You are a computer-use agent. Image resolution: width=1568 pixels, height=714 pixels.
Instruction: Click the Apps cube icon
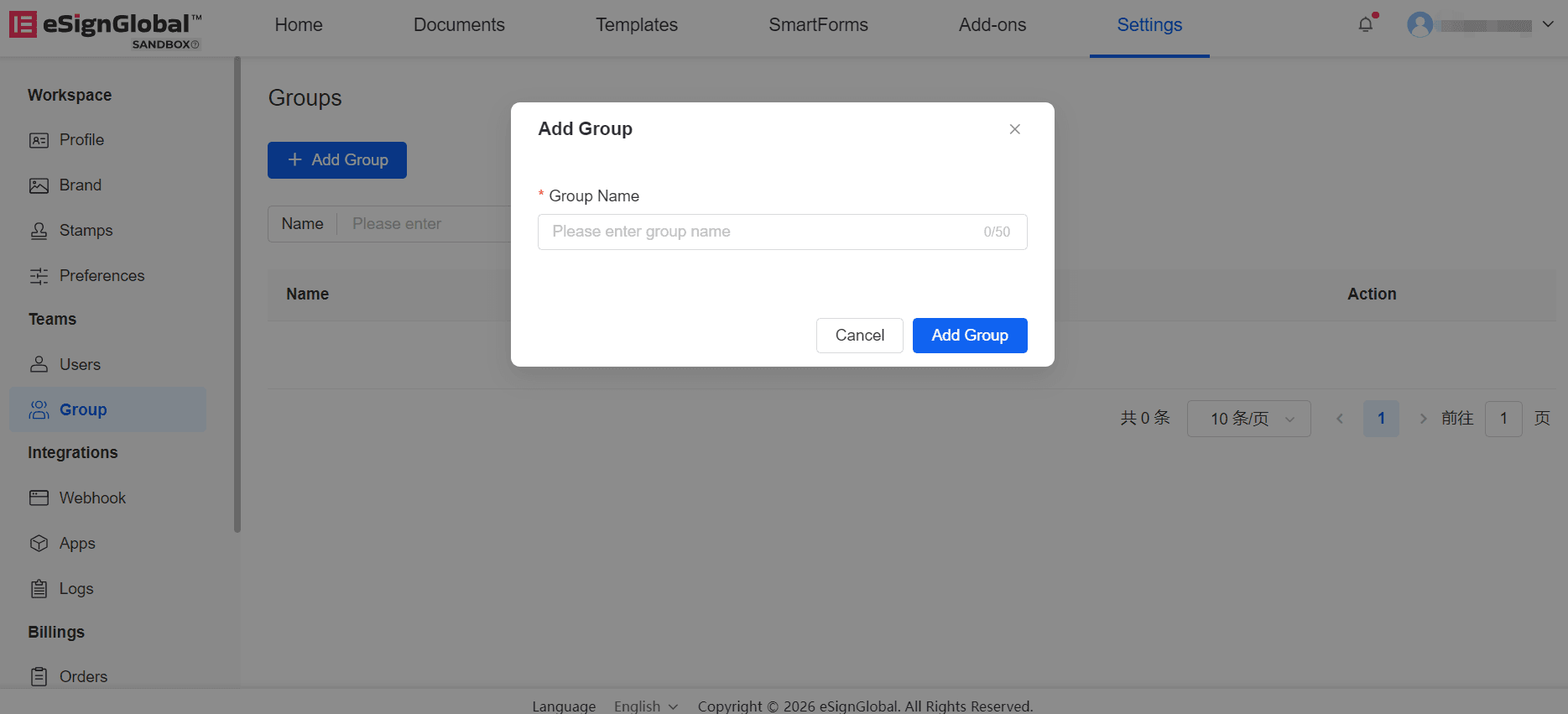point(39,544)
